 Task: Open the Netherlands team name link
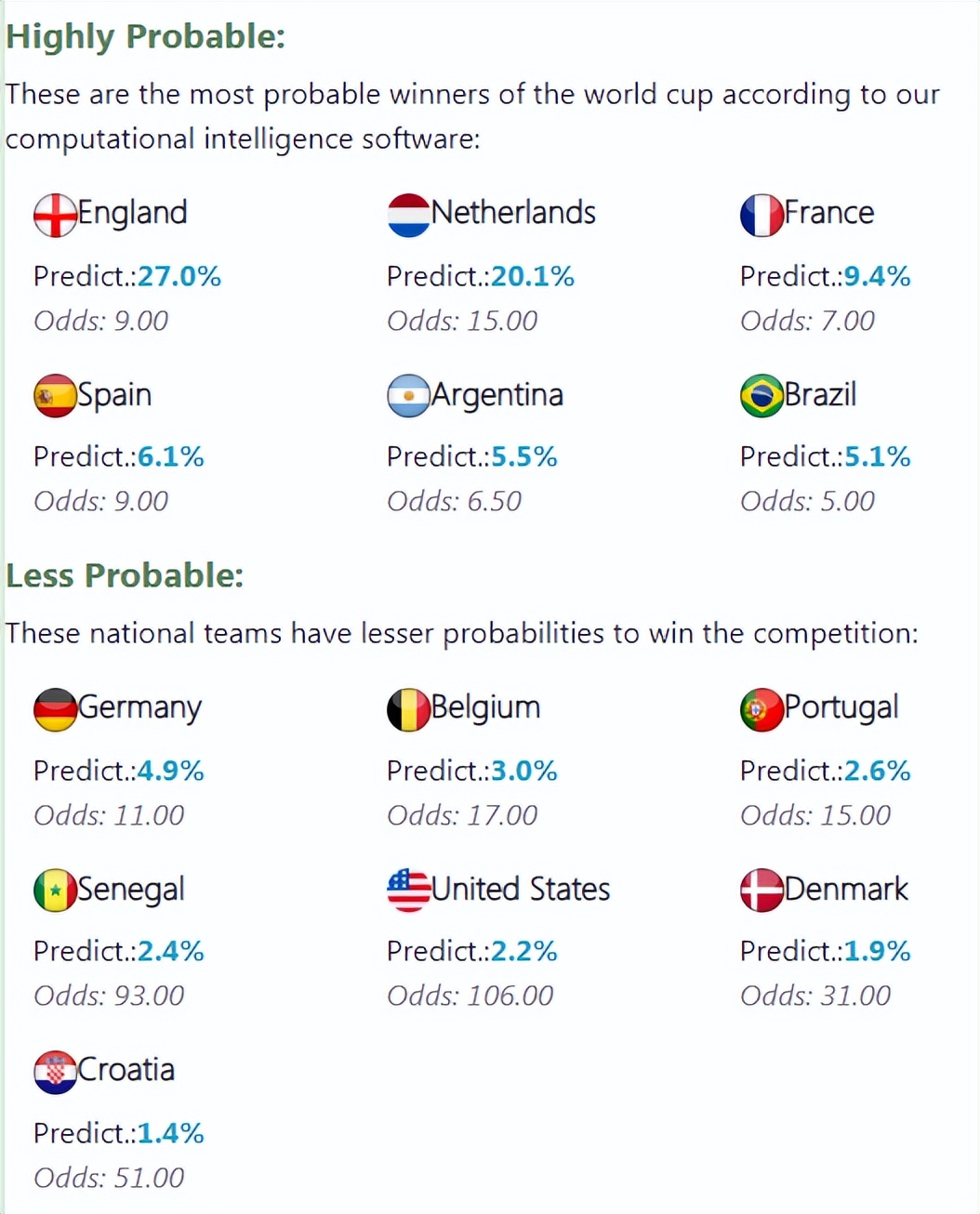(513, 213)
